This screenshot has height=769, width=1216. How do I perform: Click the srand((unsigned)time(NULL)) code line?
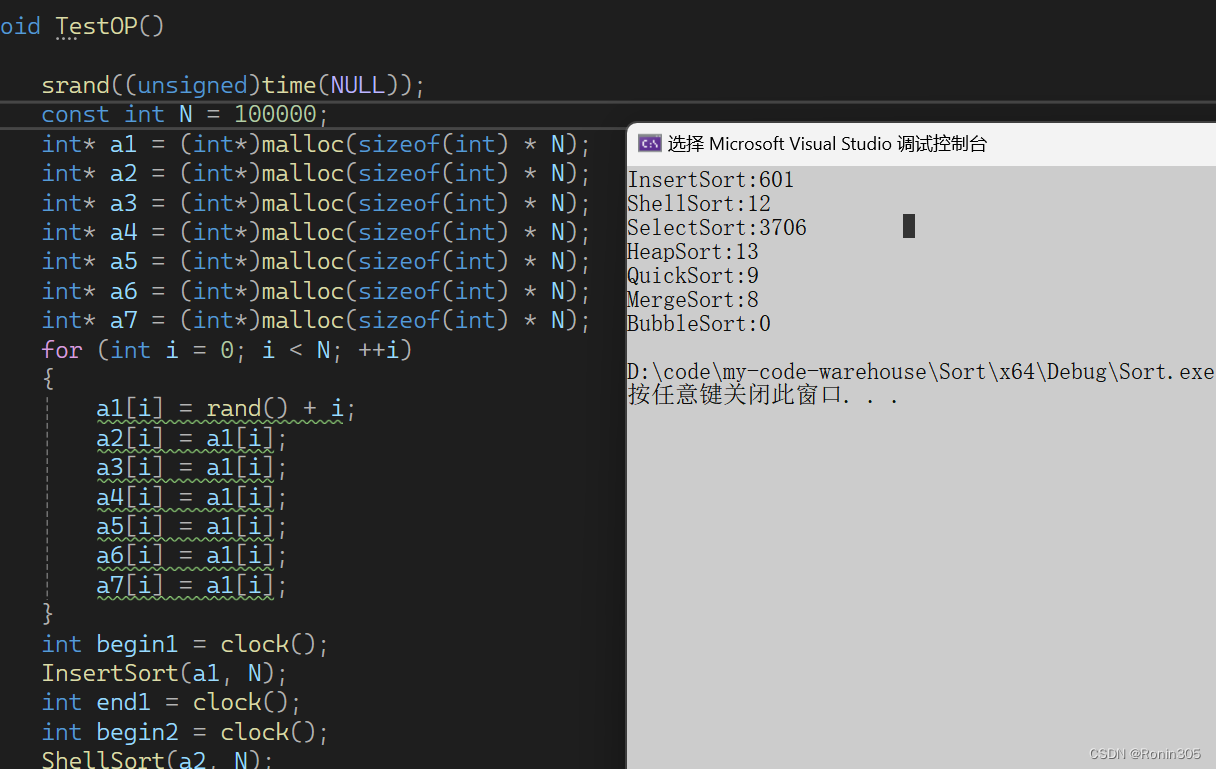pyautogui.click(x=233, y=85)
